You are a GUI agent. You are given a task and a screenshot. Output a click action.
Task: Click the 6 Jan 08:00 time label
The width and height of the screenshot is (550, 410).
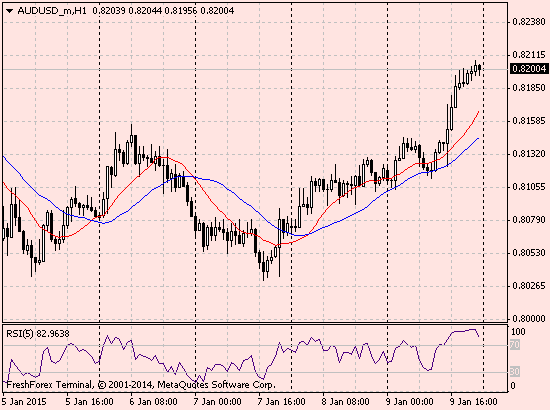click(153, 402)
